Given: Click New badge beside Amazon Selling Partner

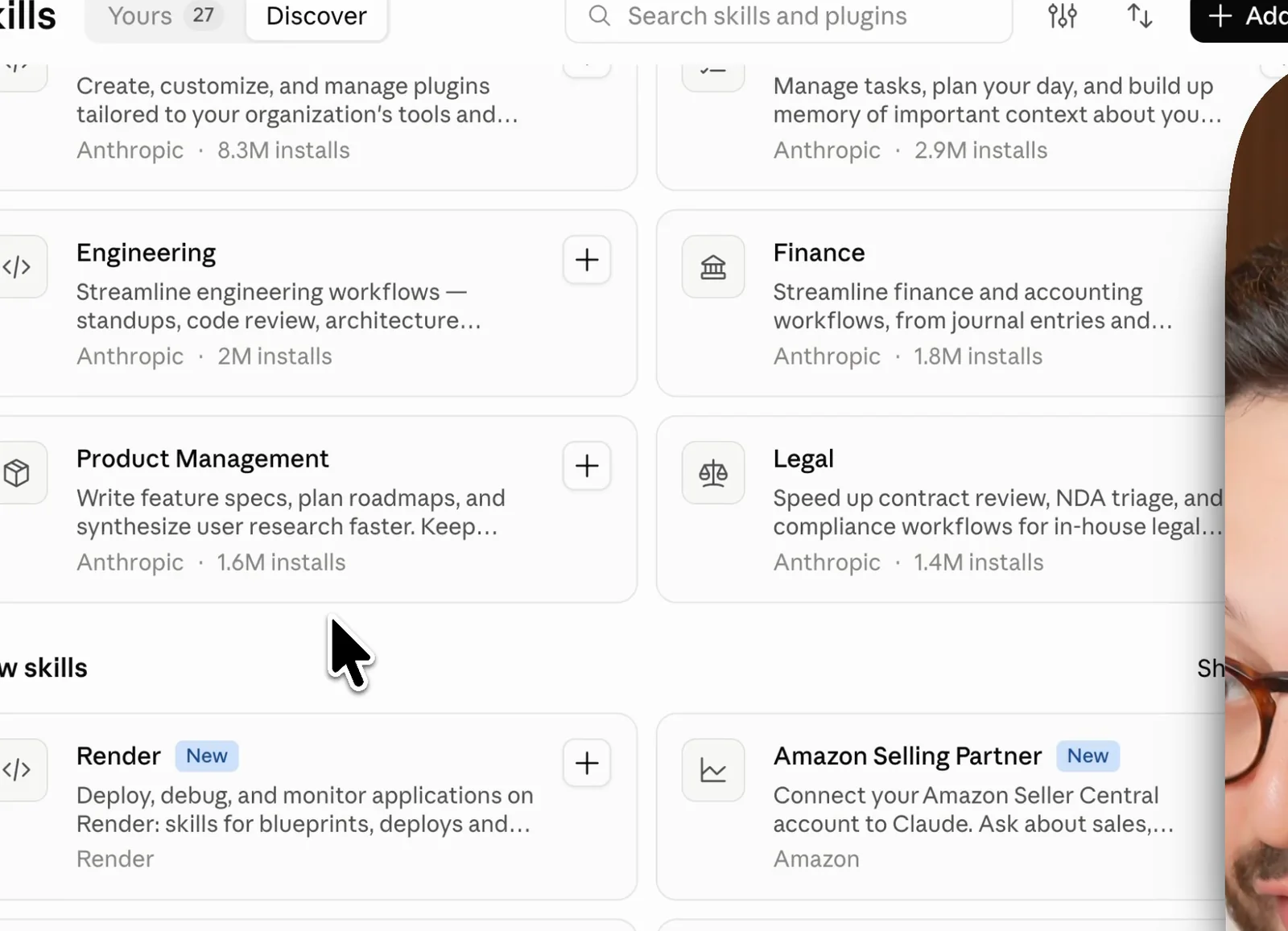Looking at the screenshot, I should coord(1088,756).
